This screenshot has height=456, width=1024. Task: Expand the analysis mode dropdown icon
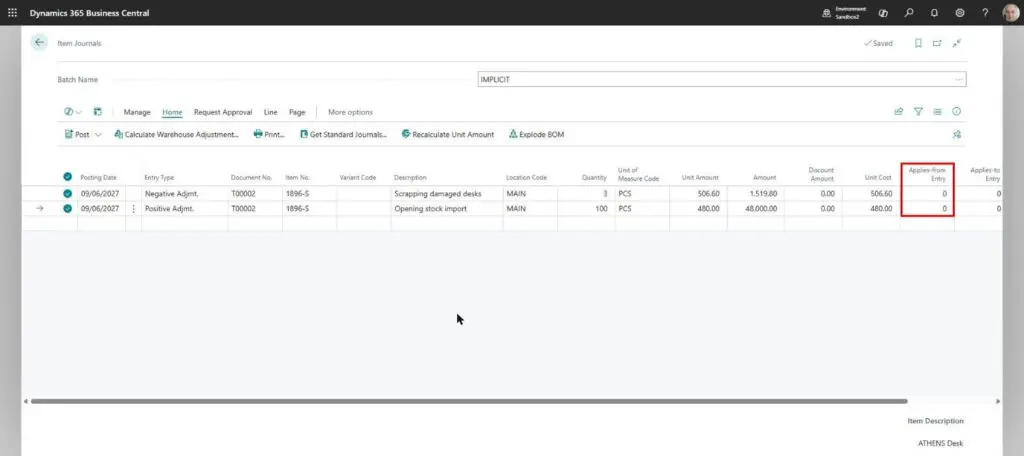click(72, 112)
